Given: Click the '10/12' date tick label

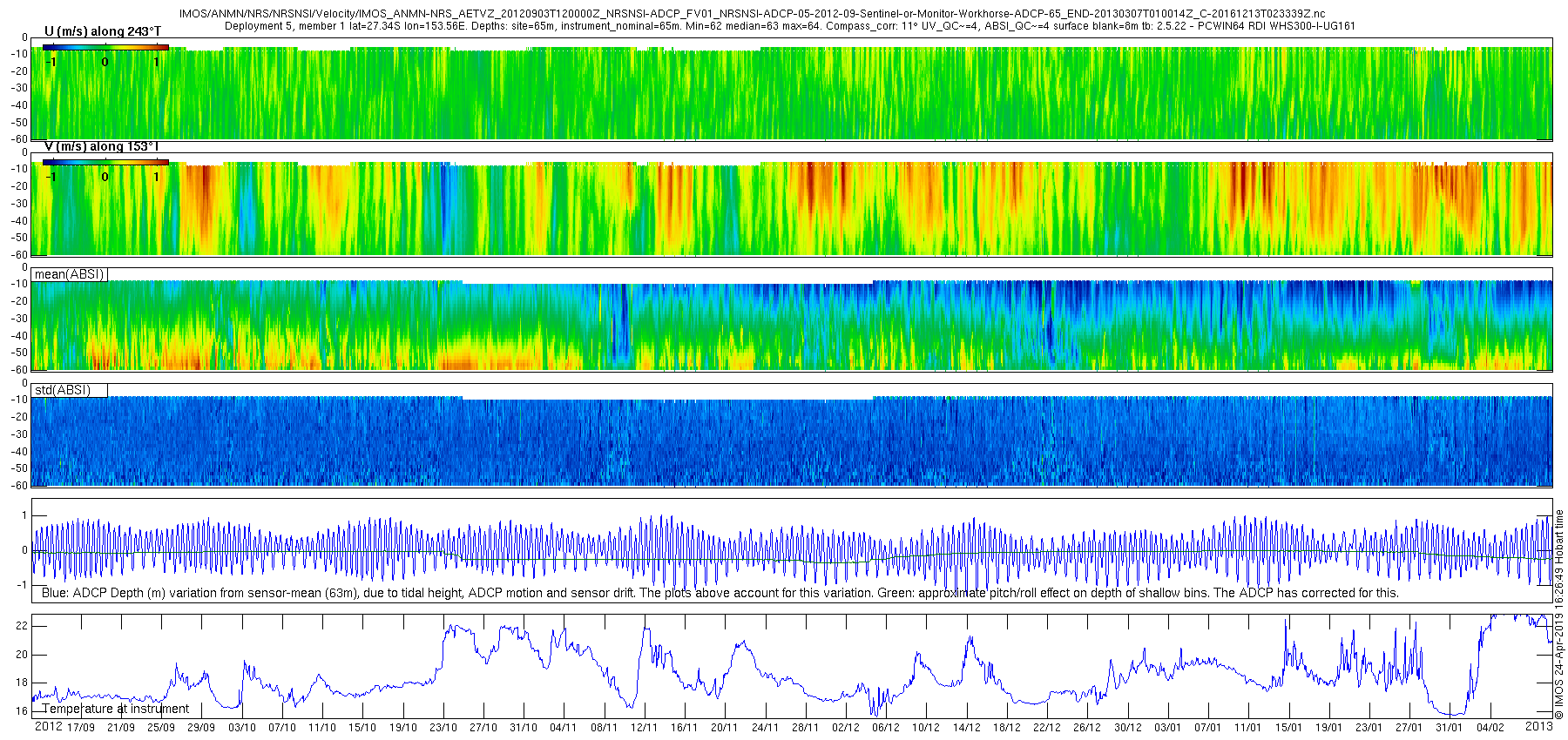Looking at the screenshot, I should 926,728.
